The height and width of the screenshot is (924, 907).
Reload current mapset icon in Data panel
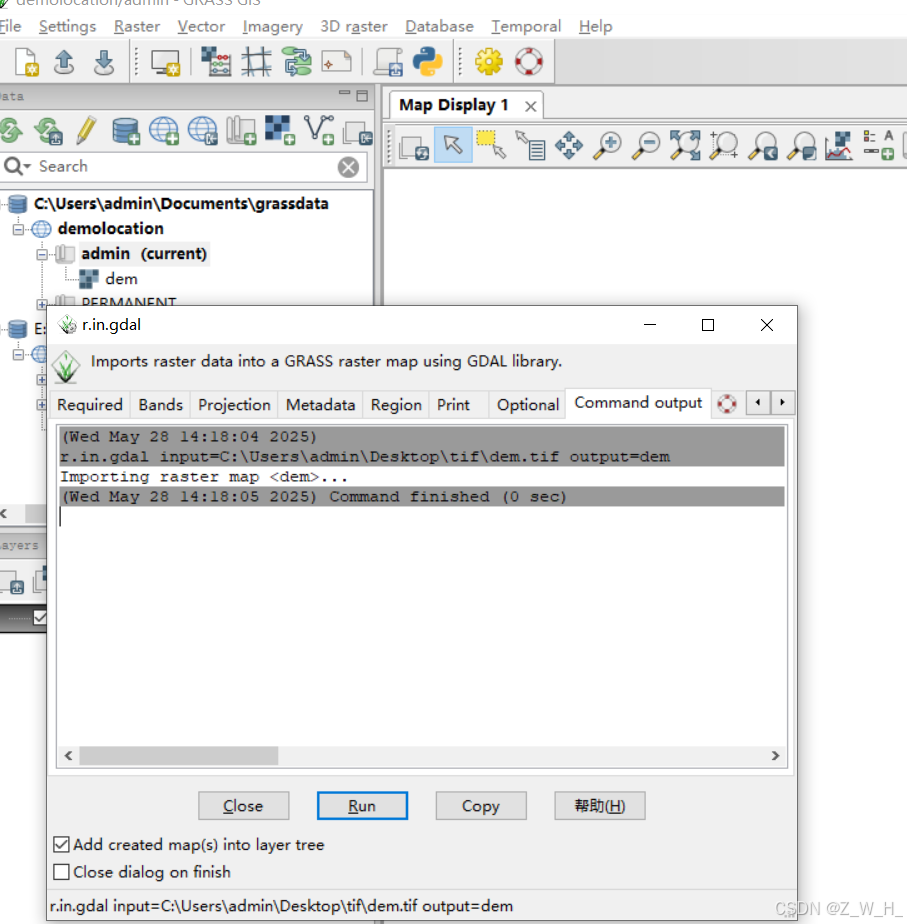tap(48, 130)
